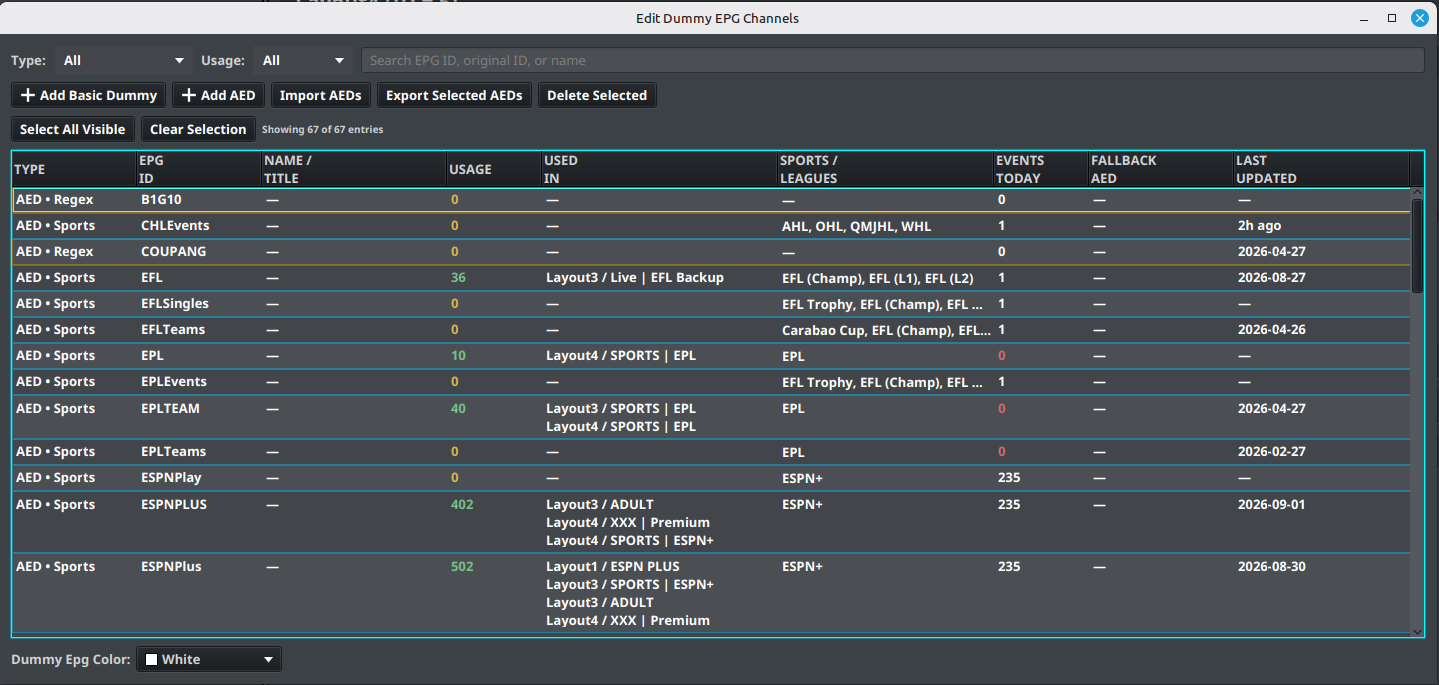The image size is (1439, 685).
Task: Sort by the EPG ID column header
Action: pyautogui.click(x=198, y=169)
